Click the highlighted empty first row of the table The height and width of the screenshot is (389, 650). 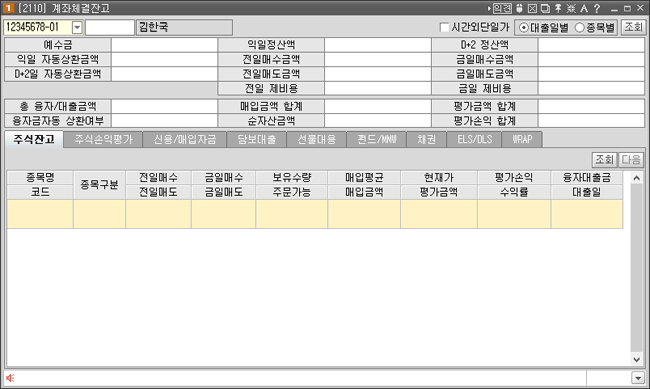pyautogui.click(x=315, y=214)
